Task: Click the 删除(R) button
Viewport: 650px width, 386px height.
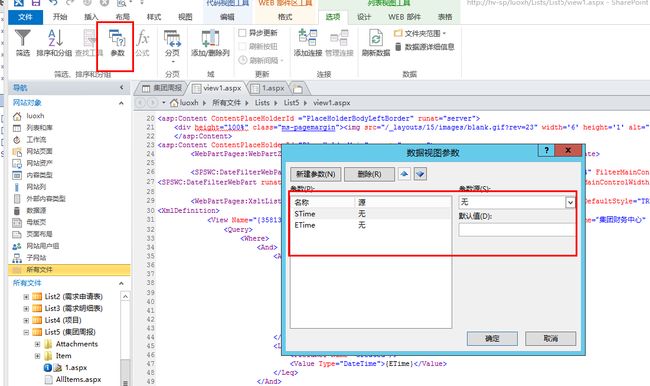Action: click(x=369, y=174)
